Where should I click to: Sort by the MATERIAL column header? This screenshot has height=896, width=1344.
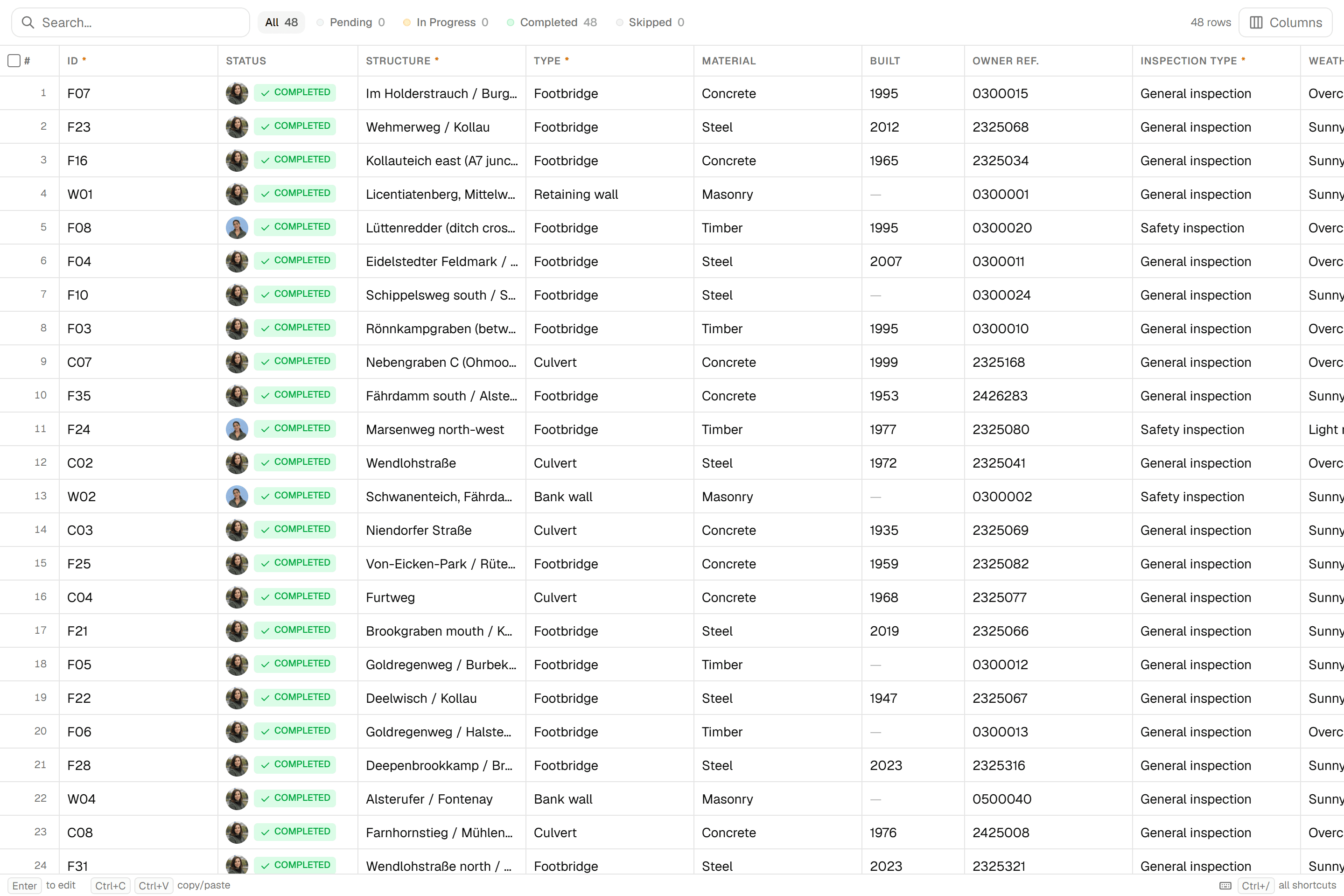(x=778, y=61)
